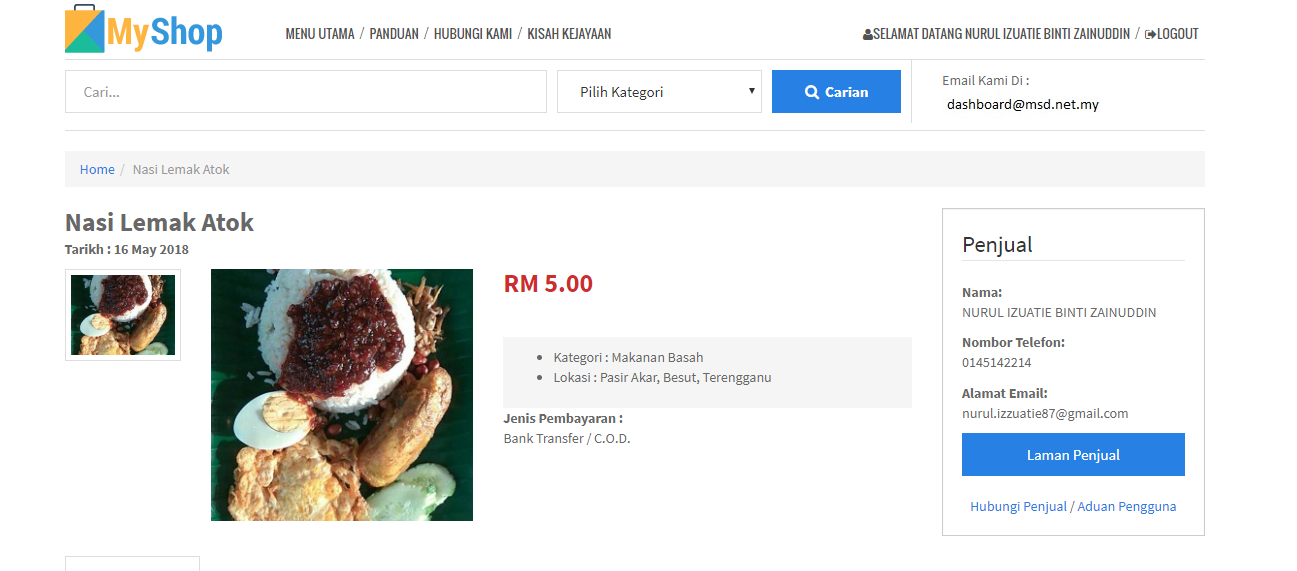Image resolution: width=1297 pixels, height=571 pixels.
Task: Click the dashboard@msd.net.my email address
Action: (1023, 104)
